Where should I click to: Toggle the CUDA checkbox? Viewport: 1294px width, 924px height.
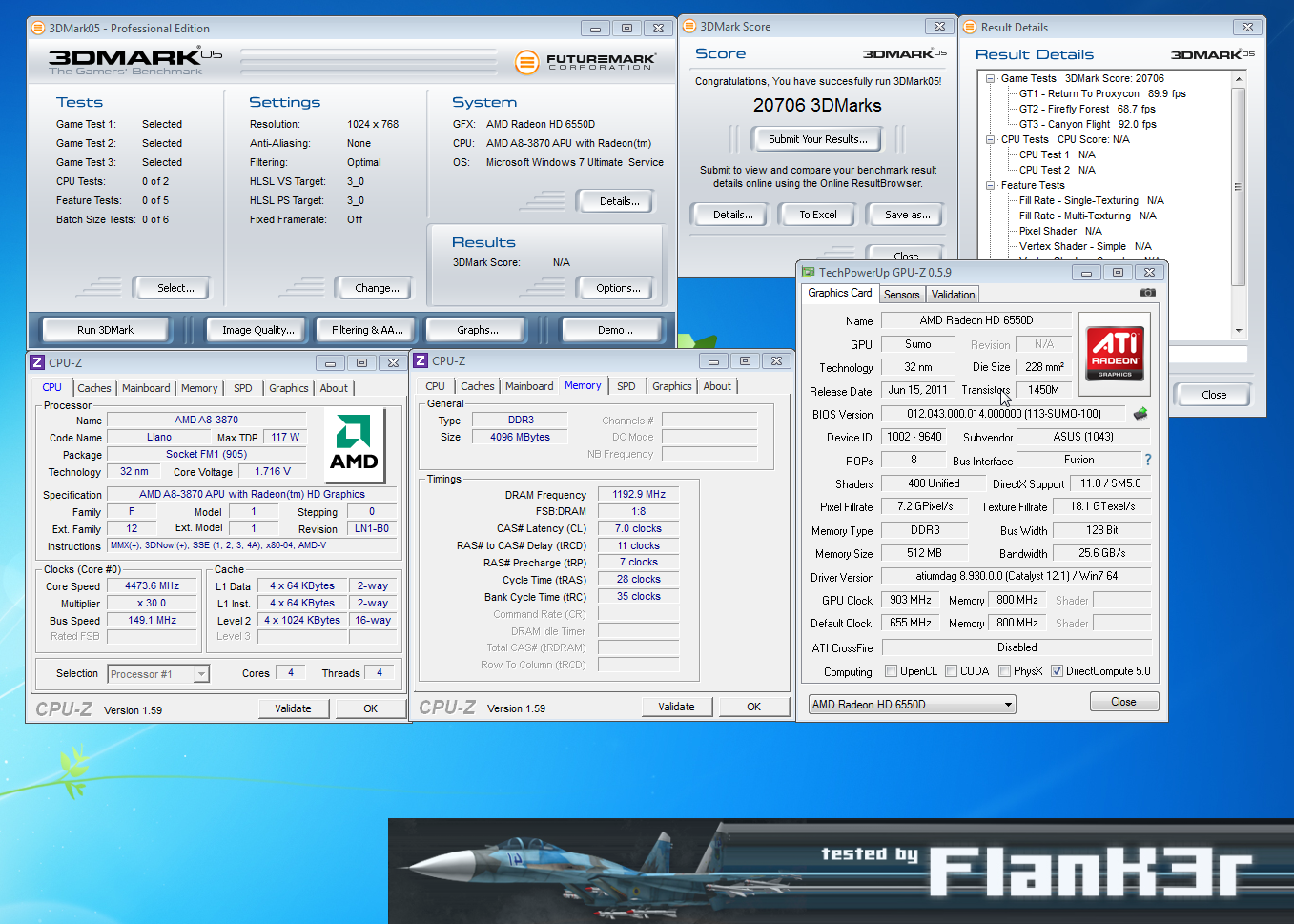(951, 671)
